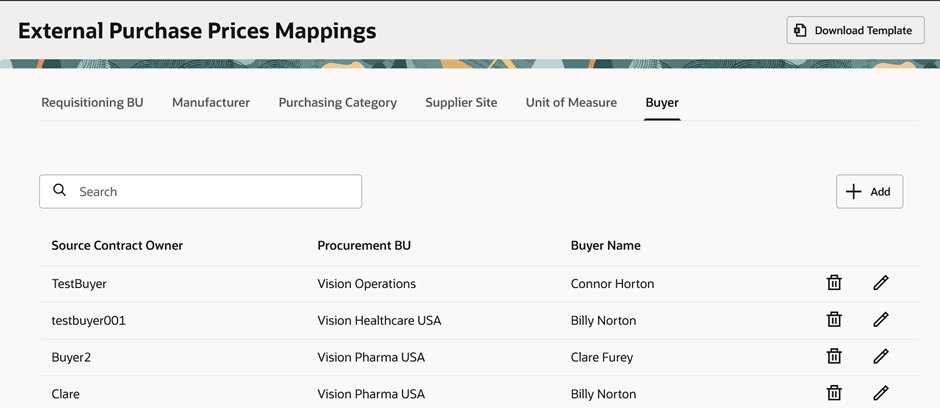
Task: Edit the testbuyer001 mapping row
Action: tap(880, 320)
